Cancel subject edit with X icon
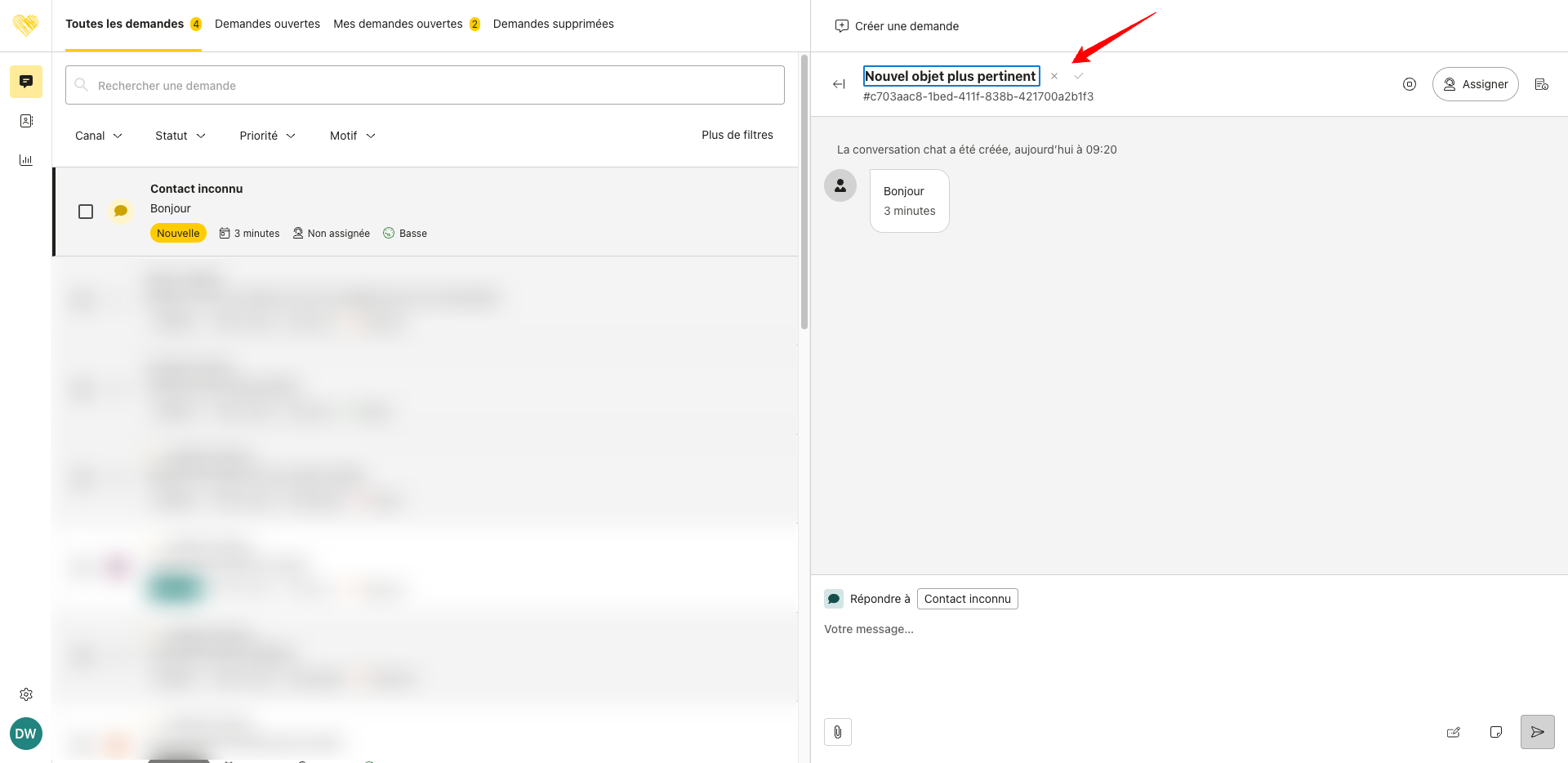This screenshot has width=1568, height=763. tap(1054, 76)
